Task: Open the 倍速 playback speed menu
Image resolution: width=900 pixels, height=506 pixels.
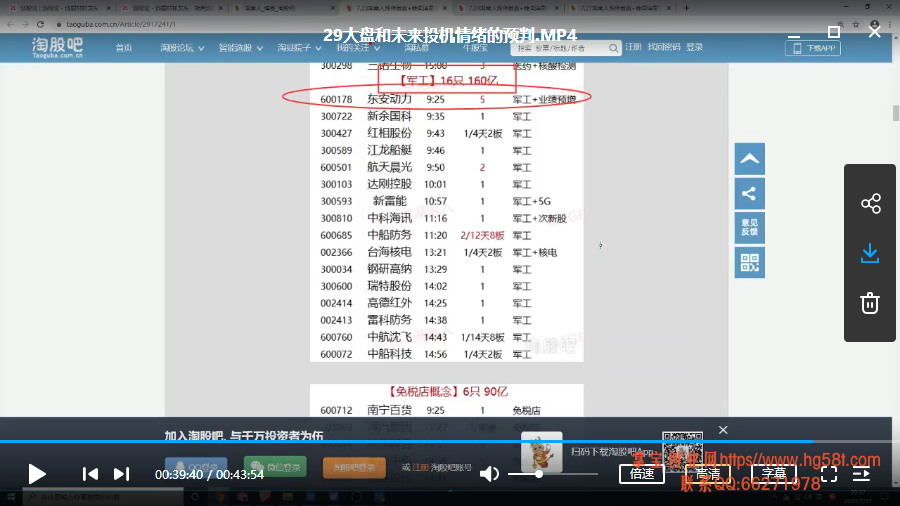Action: [x=642, y=474]
